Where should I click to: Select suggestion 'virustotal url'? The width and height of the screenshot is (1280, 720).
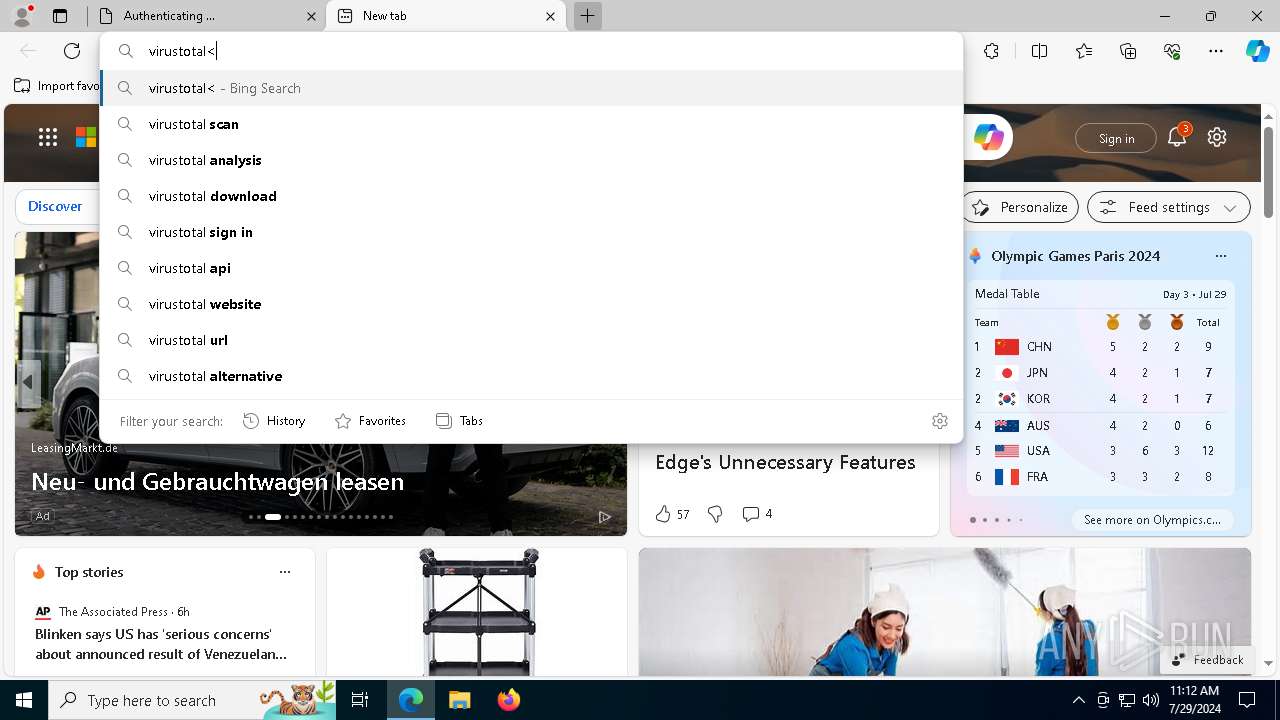pyautogui.click(x=531, y=340)
